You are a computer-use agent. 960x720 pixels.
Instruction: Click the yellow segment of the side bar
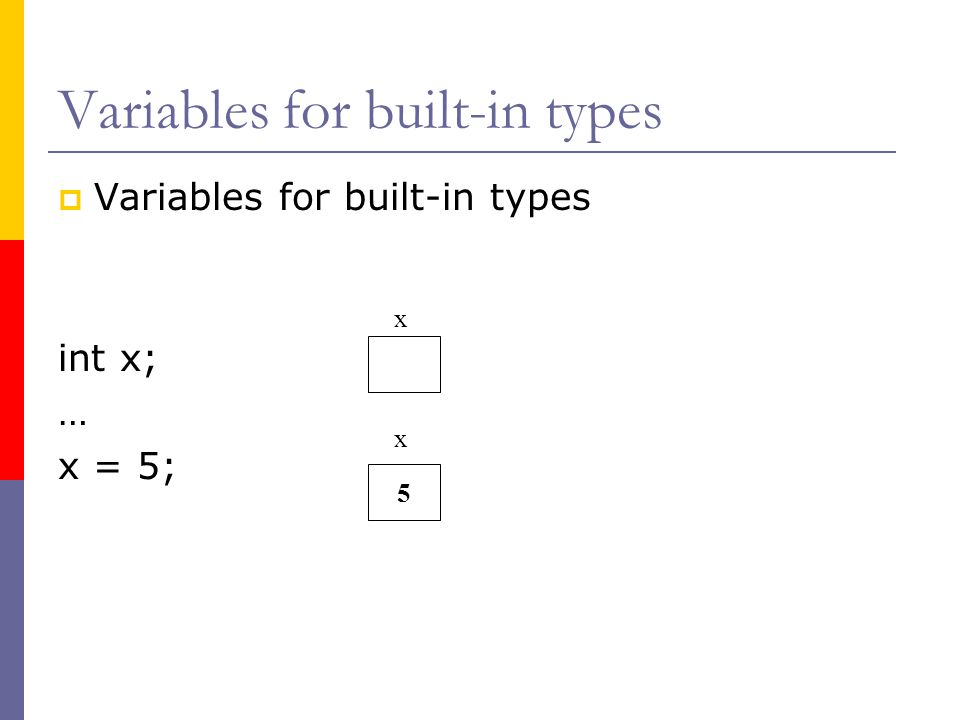12,120
